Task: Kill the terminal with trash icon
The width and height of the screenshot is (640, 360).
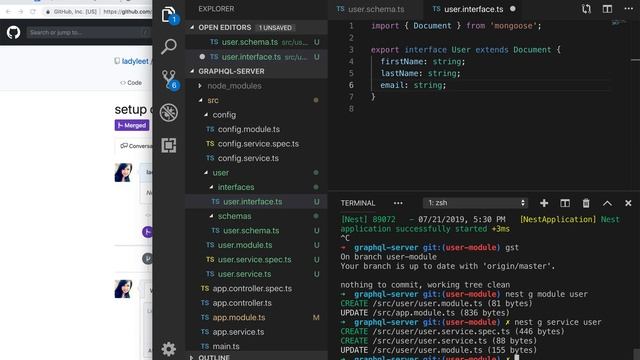Action: click(x=586, y=203)
